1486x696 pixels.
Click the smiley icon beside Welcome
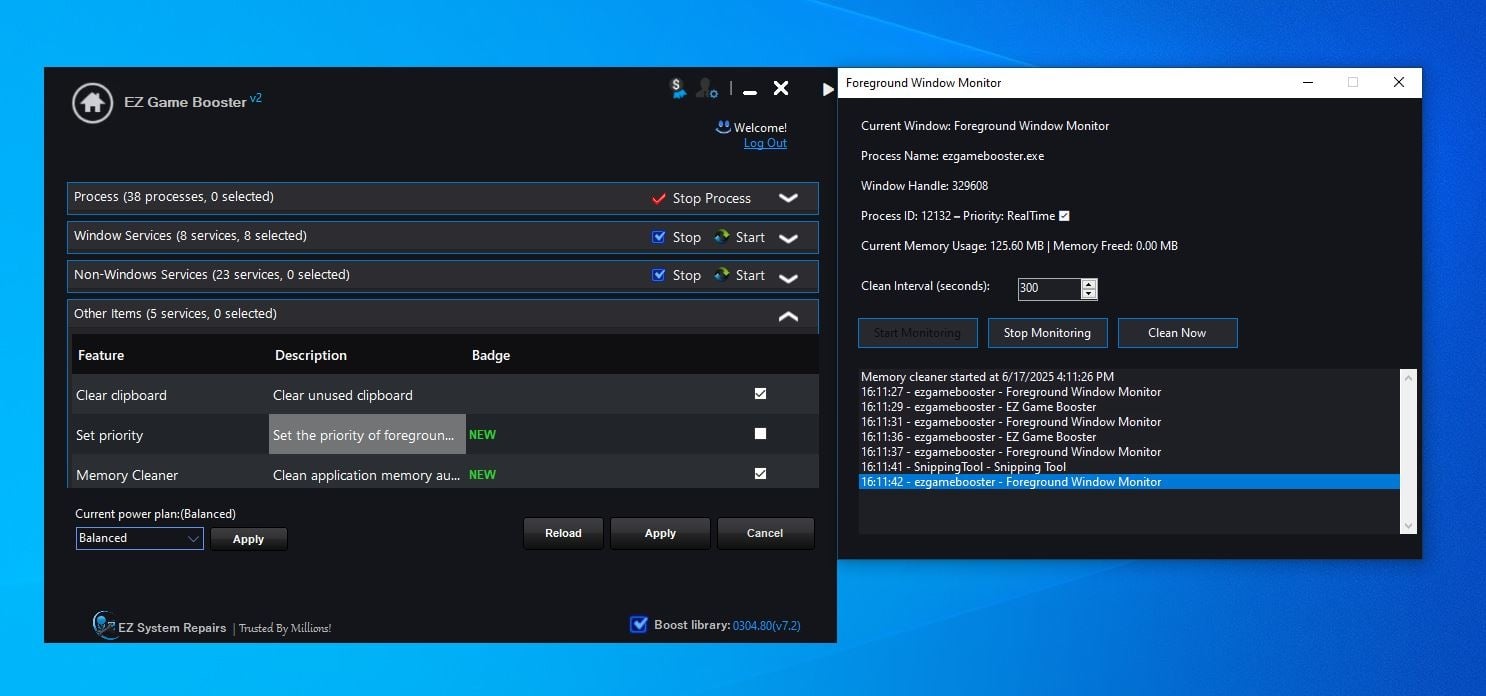pos(723,127)
